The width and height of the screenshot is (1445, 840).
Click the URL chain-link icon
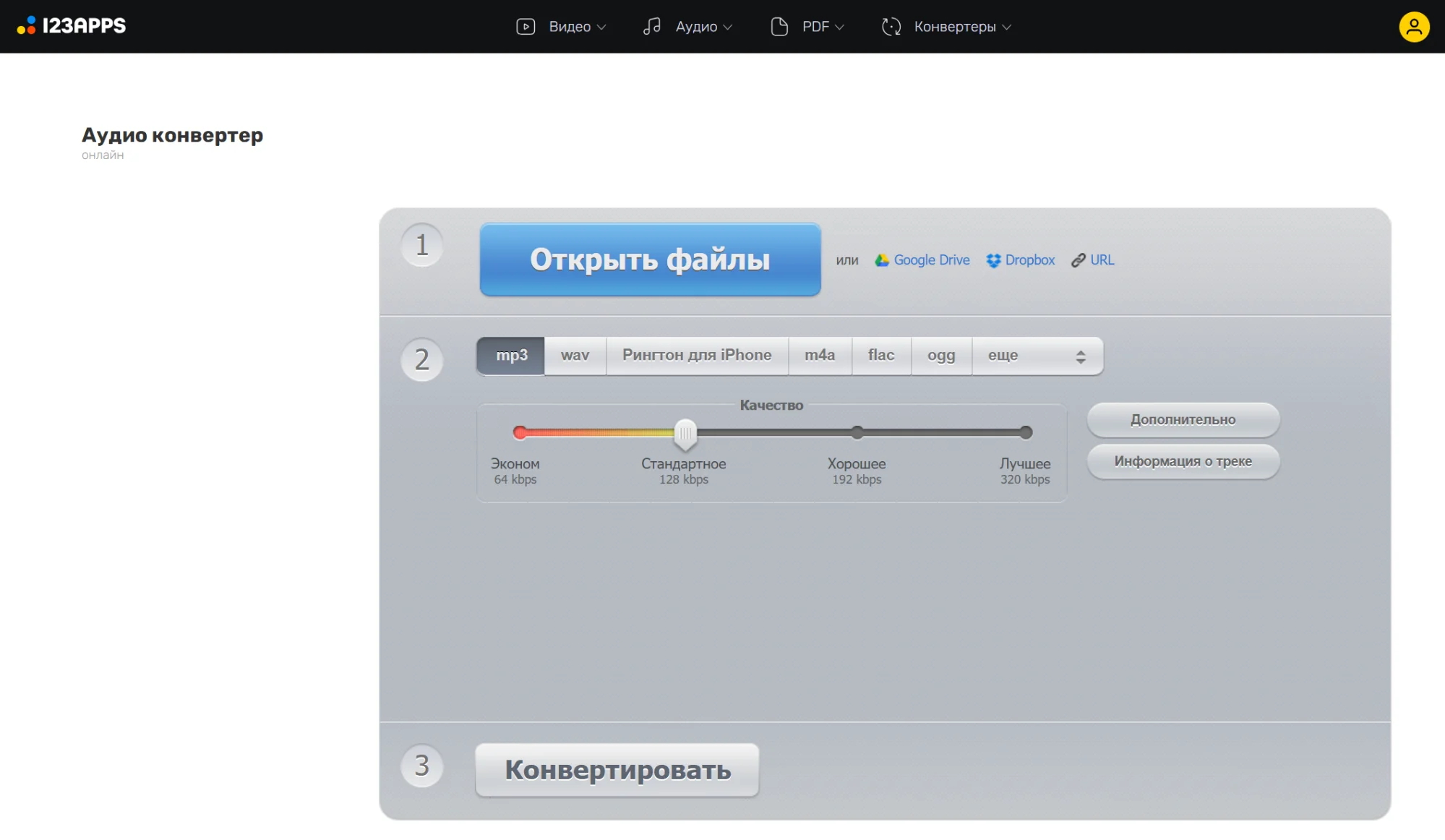coord(1079,260)
